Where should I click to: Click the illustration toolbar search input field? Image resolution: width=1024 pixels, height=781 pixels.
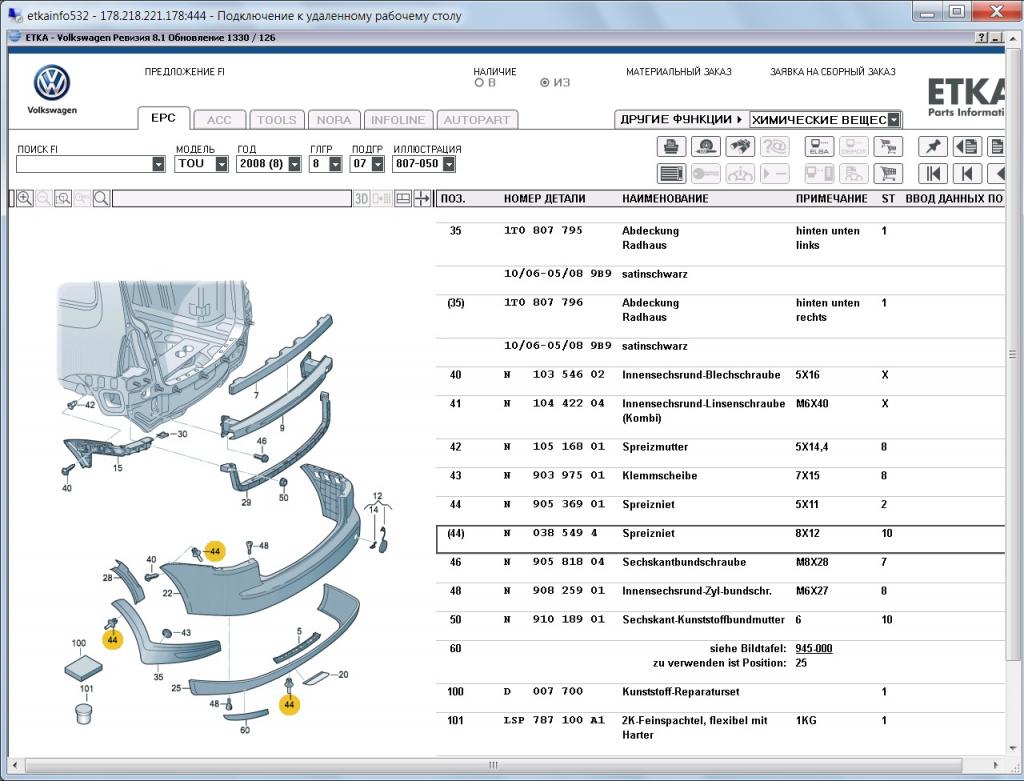[232, 199]
